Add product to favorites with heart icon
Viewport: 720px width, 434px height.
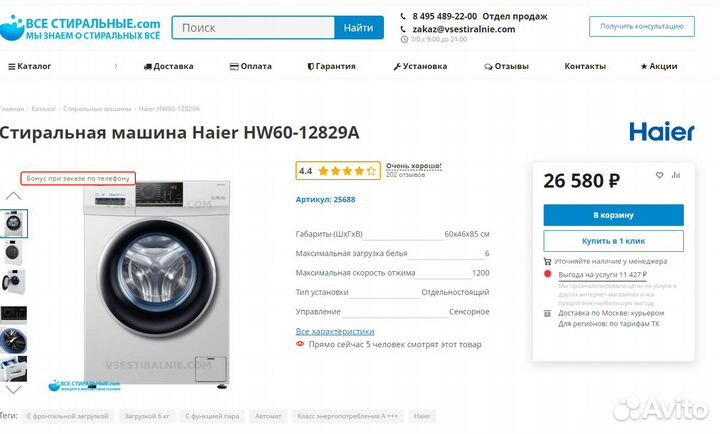pos(659,175)
